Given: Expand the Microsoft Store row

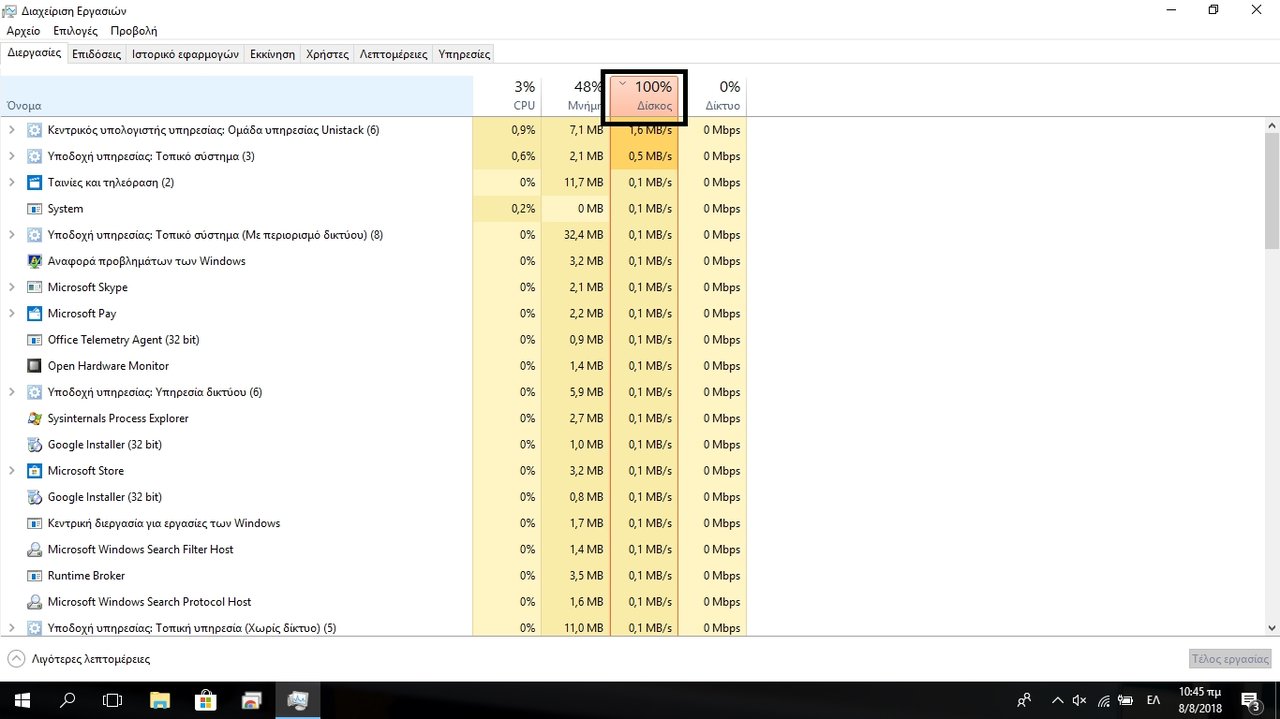Looking at the screenshot, I should coord(12,471).
